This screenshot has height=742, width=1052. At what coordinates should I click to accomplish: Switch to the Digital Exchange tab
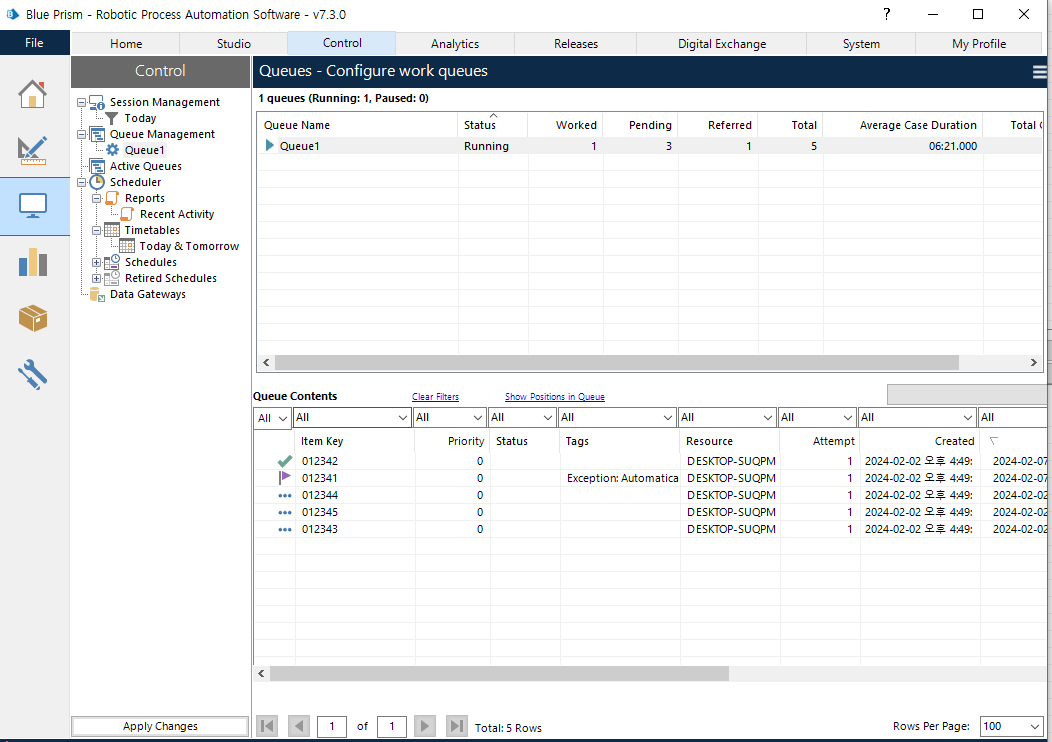point(722,44)
